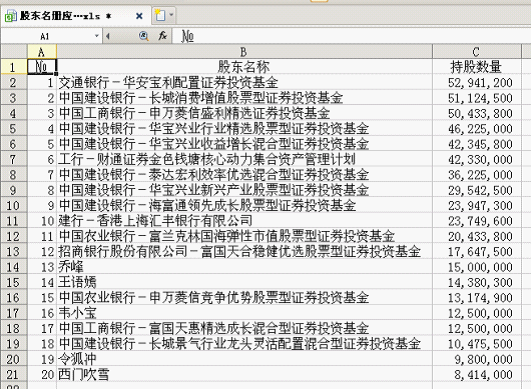
Task: Select column A header
Action: (42, 52)
